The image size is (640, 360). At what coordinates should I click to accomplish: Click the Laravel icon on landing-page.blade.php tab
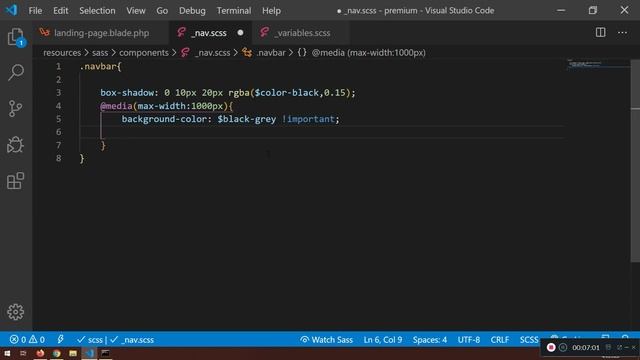coord(44,32)
